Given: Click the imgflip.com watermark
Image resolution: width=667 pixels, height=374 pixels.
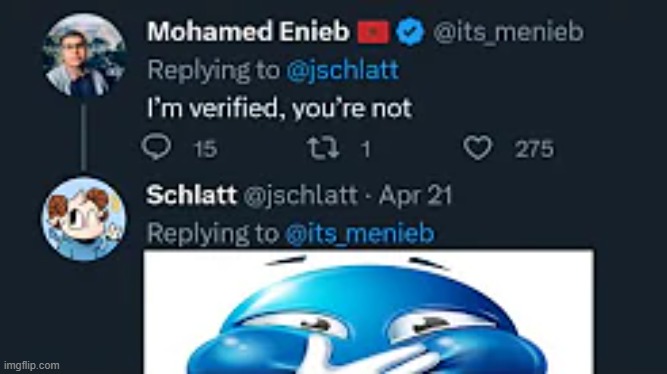Looking at the screenshot, I should coord(30,365).
